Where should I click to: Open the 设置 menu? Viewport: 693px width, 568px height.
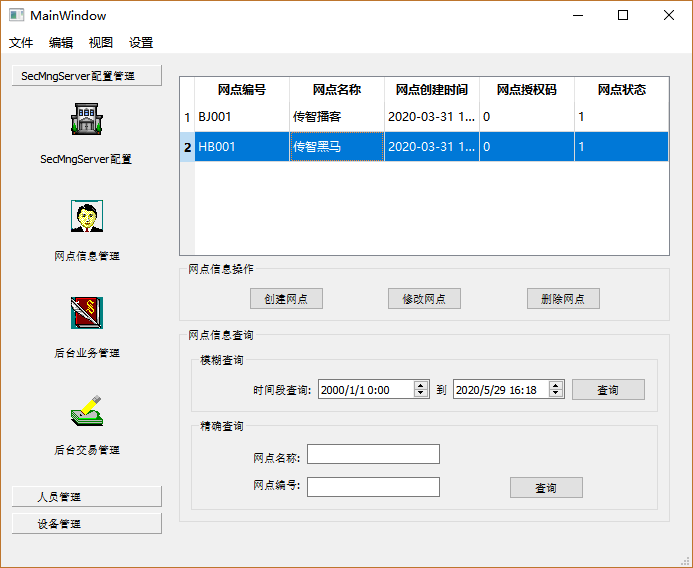point(141,43)
